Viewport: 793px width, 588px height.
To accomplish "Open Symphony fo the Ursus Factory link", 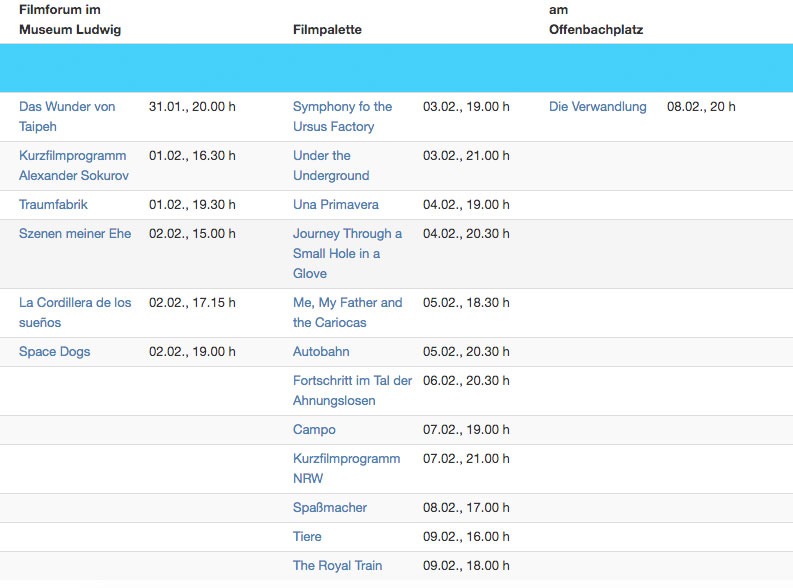I will 342,116.
